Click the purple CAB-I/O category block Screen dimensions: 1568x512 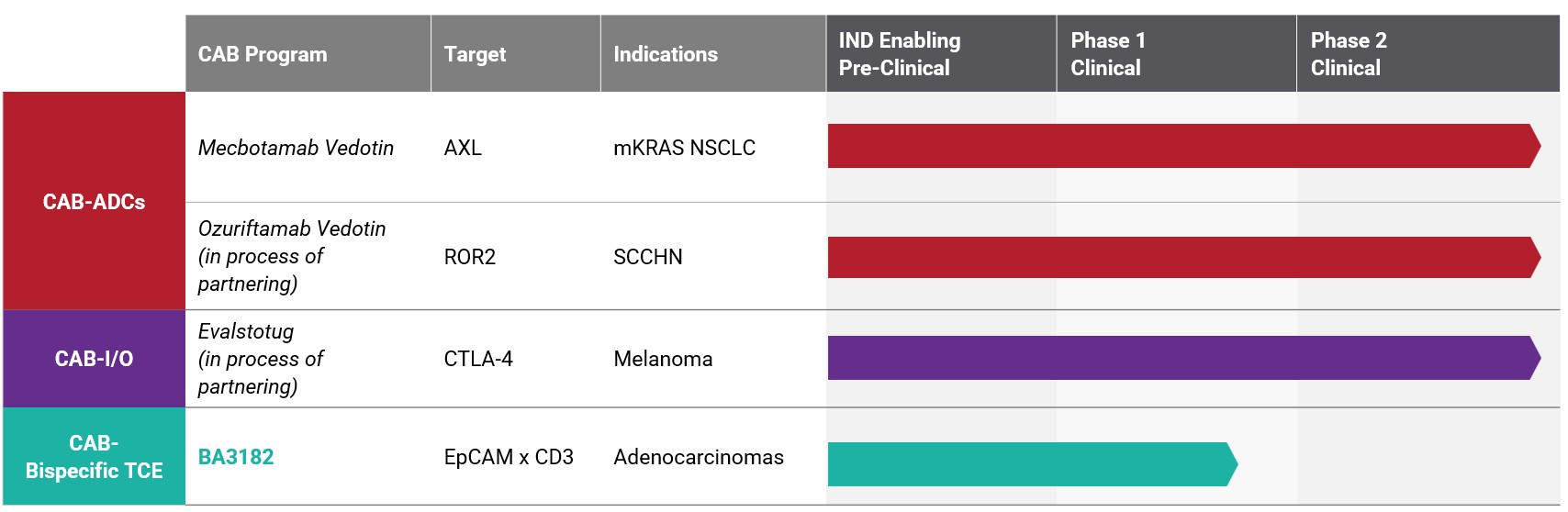coord(94,359)
